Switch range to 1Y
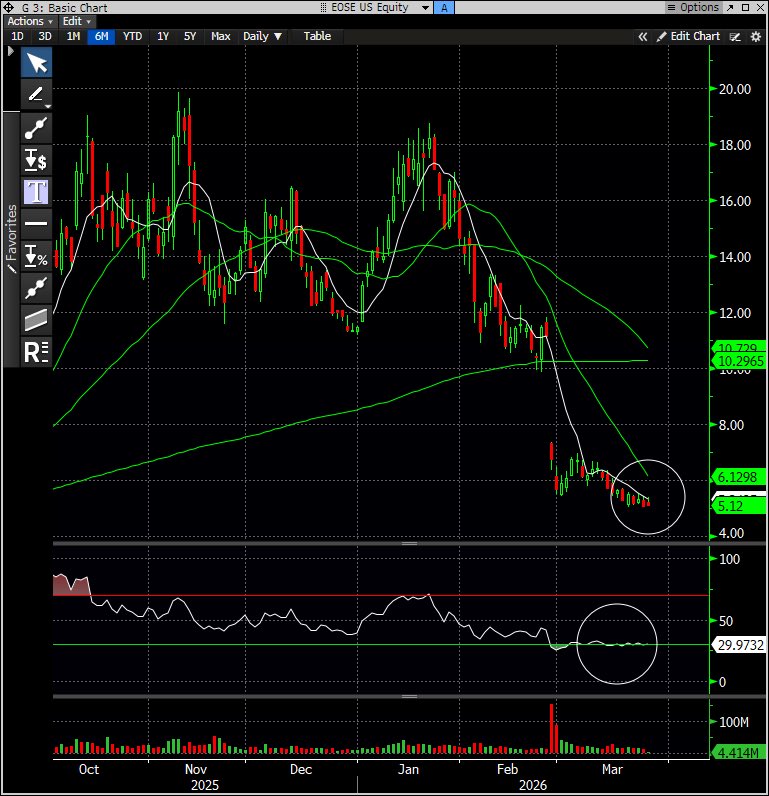769x796 pixels. (162, 36)
